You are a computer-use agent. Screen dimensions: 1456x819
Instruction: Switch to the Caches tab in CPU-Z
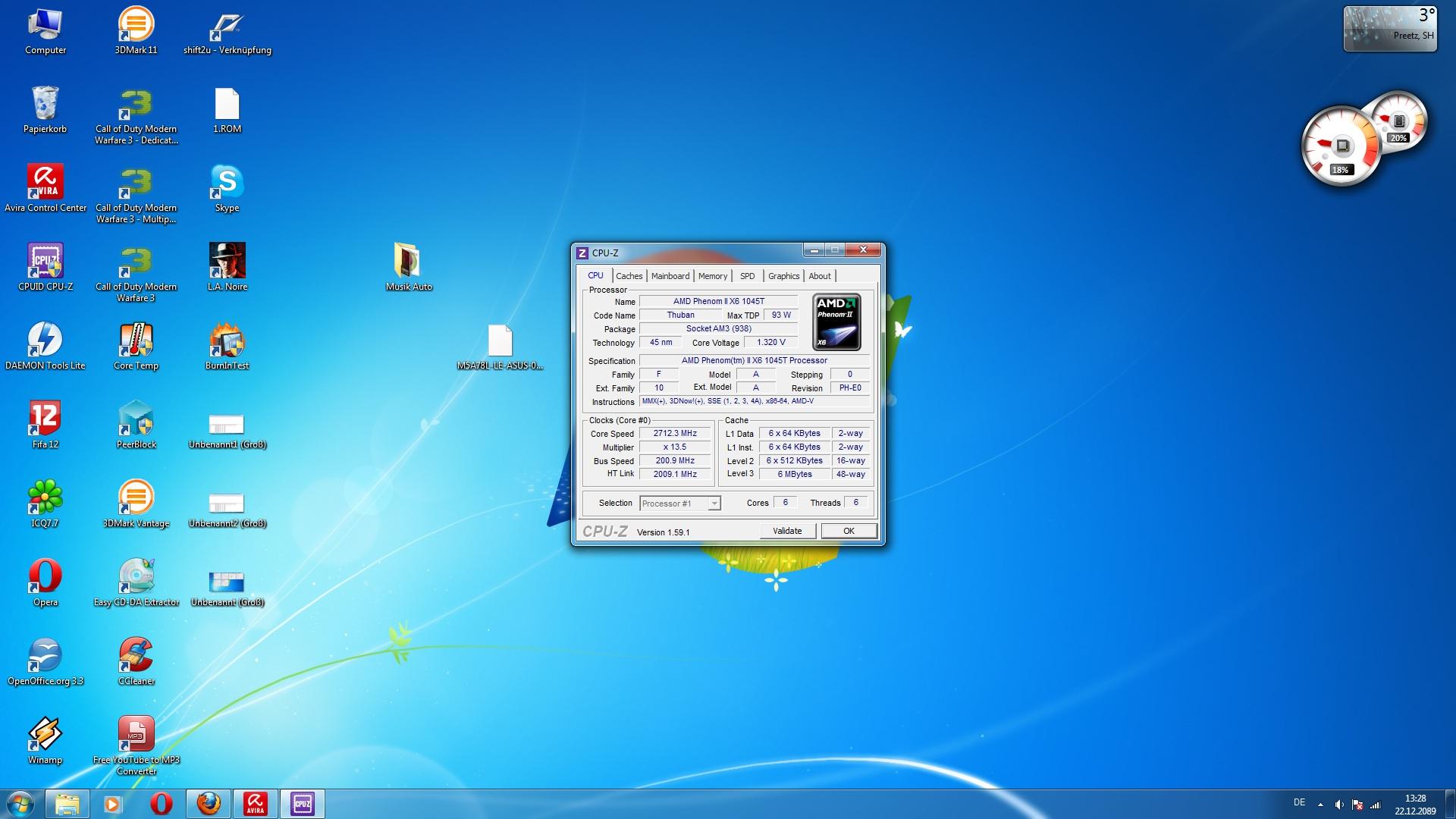[x=629, y=276]
